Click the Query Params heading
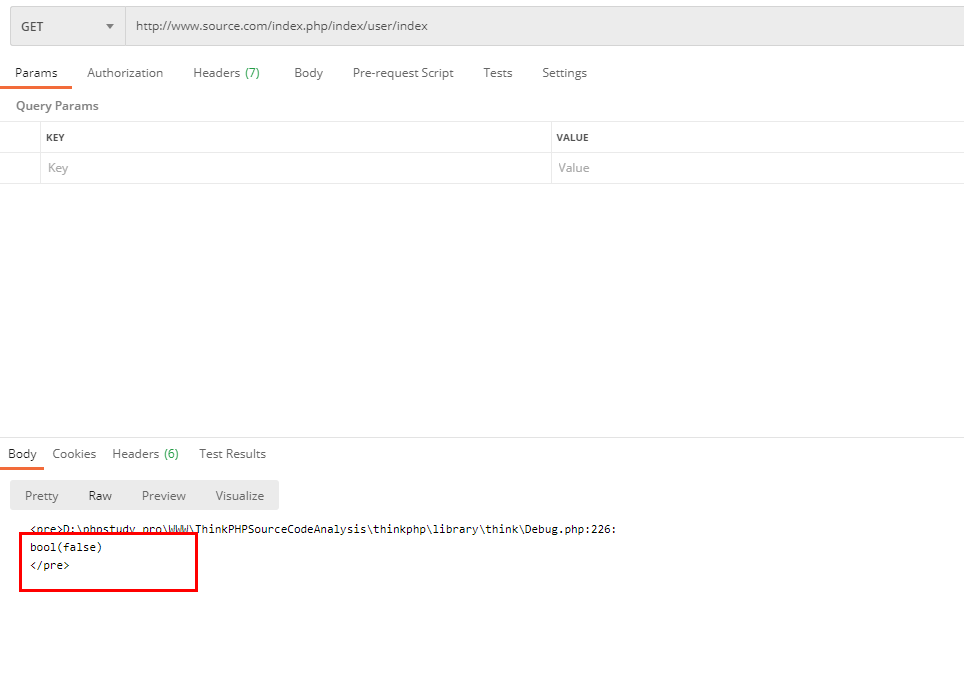The image size is (964, 698). [57, 106]
